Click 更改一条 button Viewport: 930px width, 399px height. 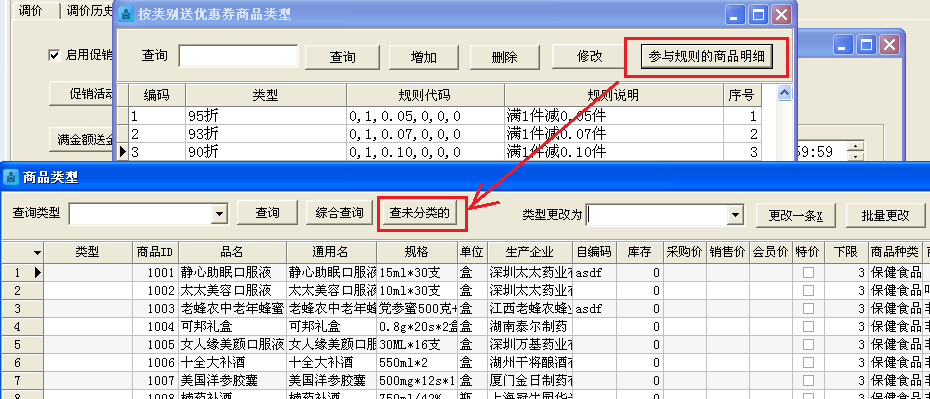pos(795,215)
